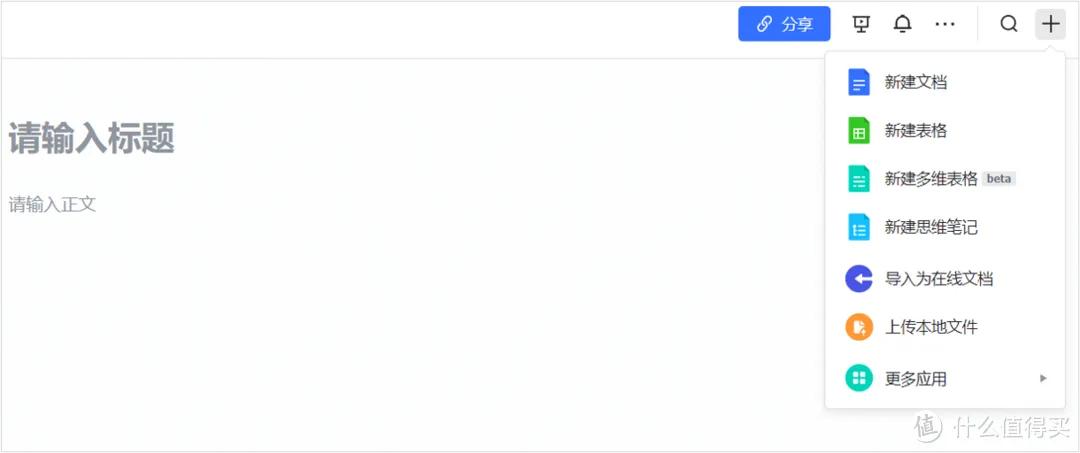1080x453 pixels.
Task: Open presentation mode icon in top bar
Action: [x=860, y=24]
